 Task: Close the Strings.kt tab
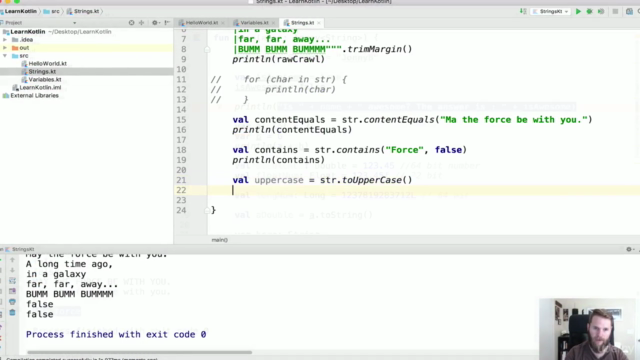click(319, 23)
